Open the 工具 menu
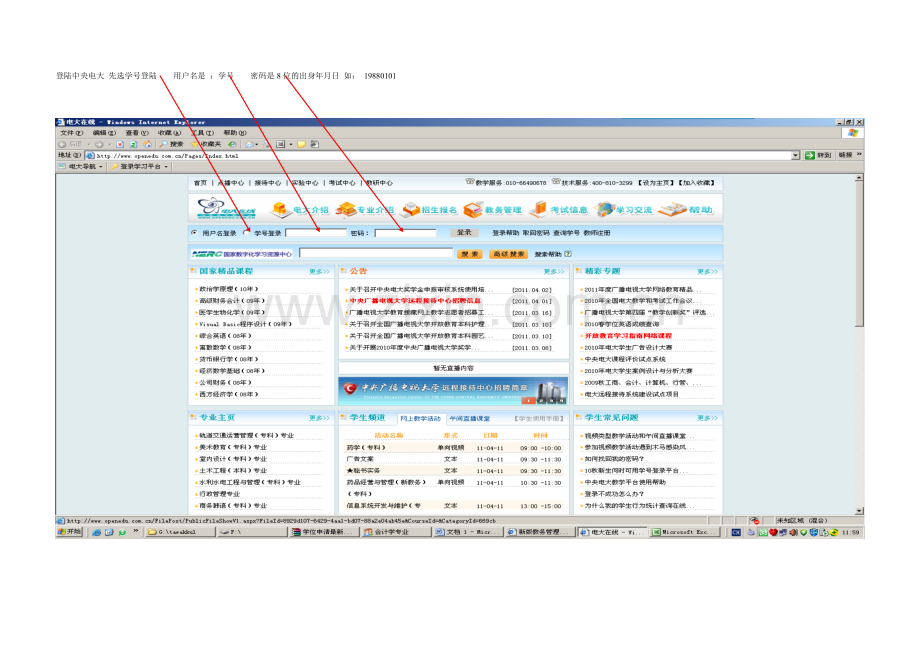This screenshot has width=920, height=651. (x=202, y=133)
